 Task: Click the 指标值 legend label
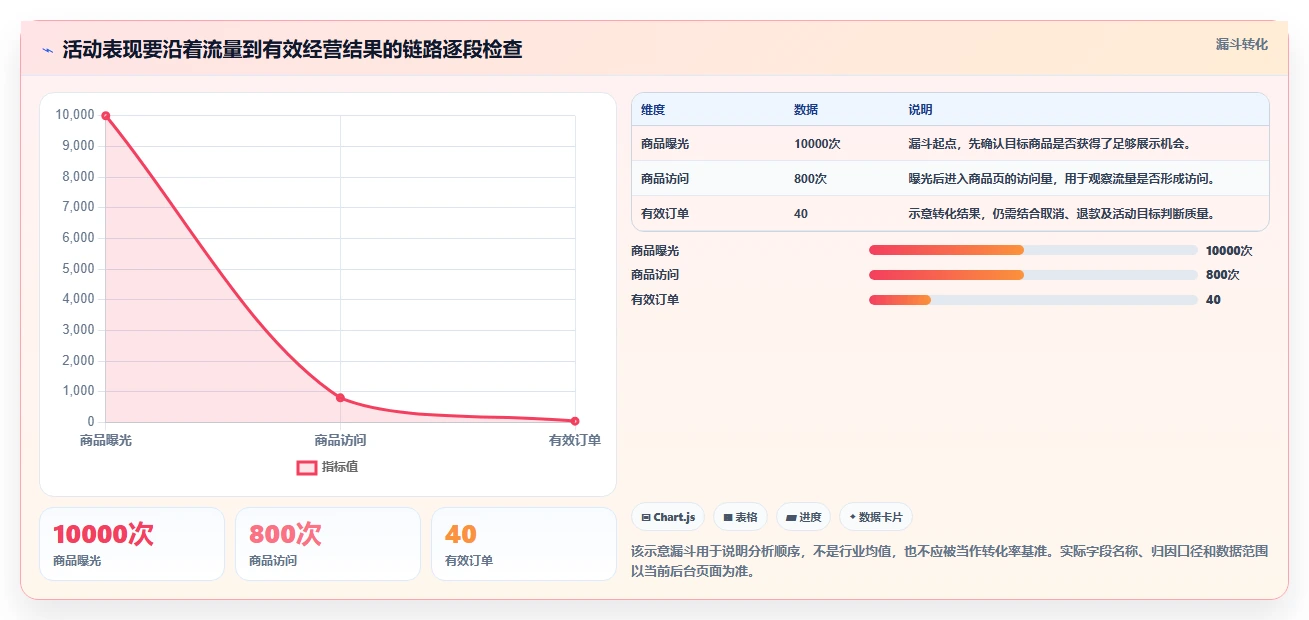click(340, 467)
